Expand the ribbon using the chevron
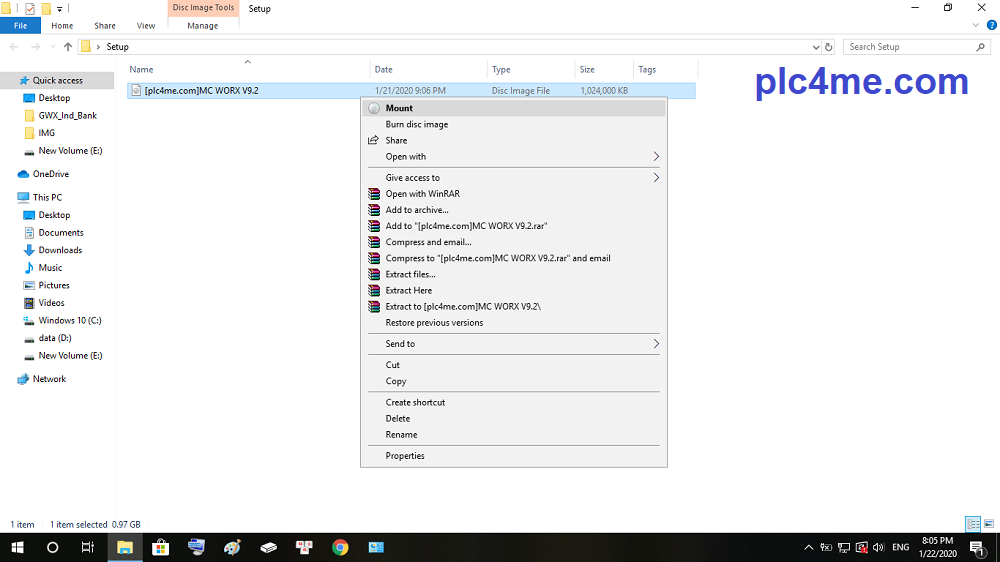This screenshot has width=1000, height=562. [x=975, y=26]
